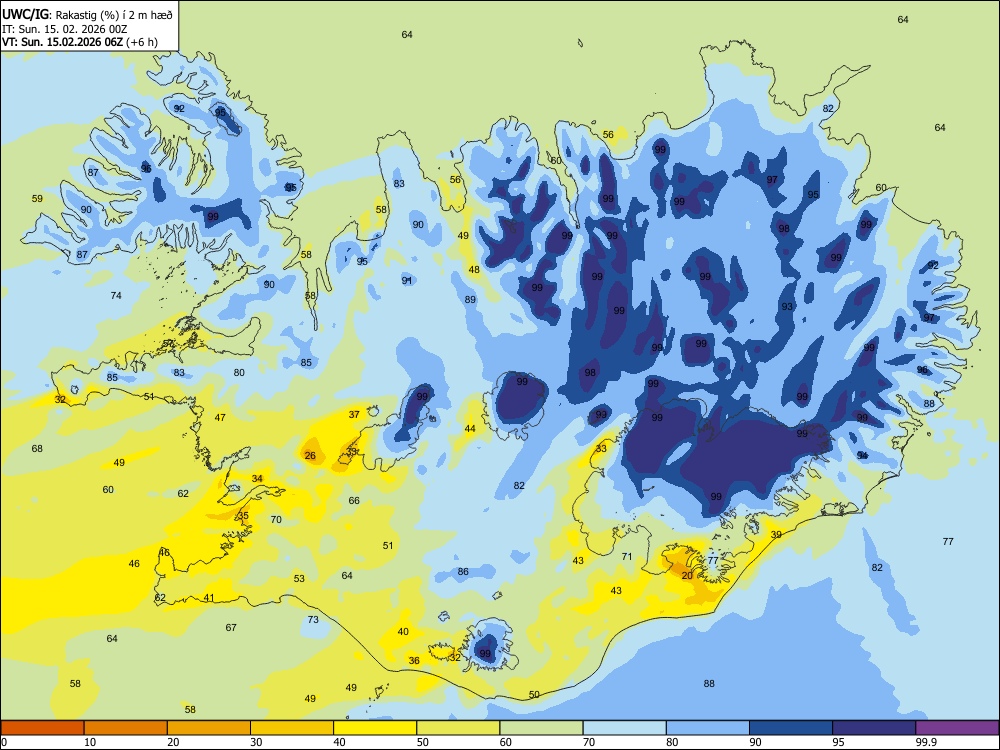Click the 80 humidity value on the map itself
The width and height of the screenshot is (1000, 750).
click(239, 372)
